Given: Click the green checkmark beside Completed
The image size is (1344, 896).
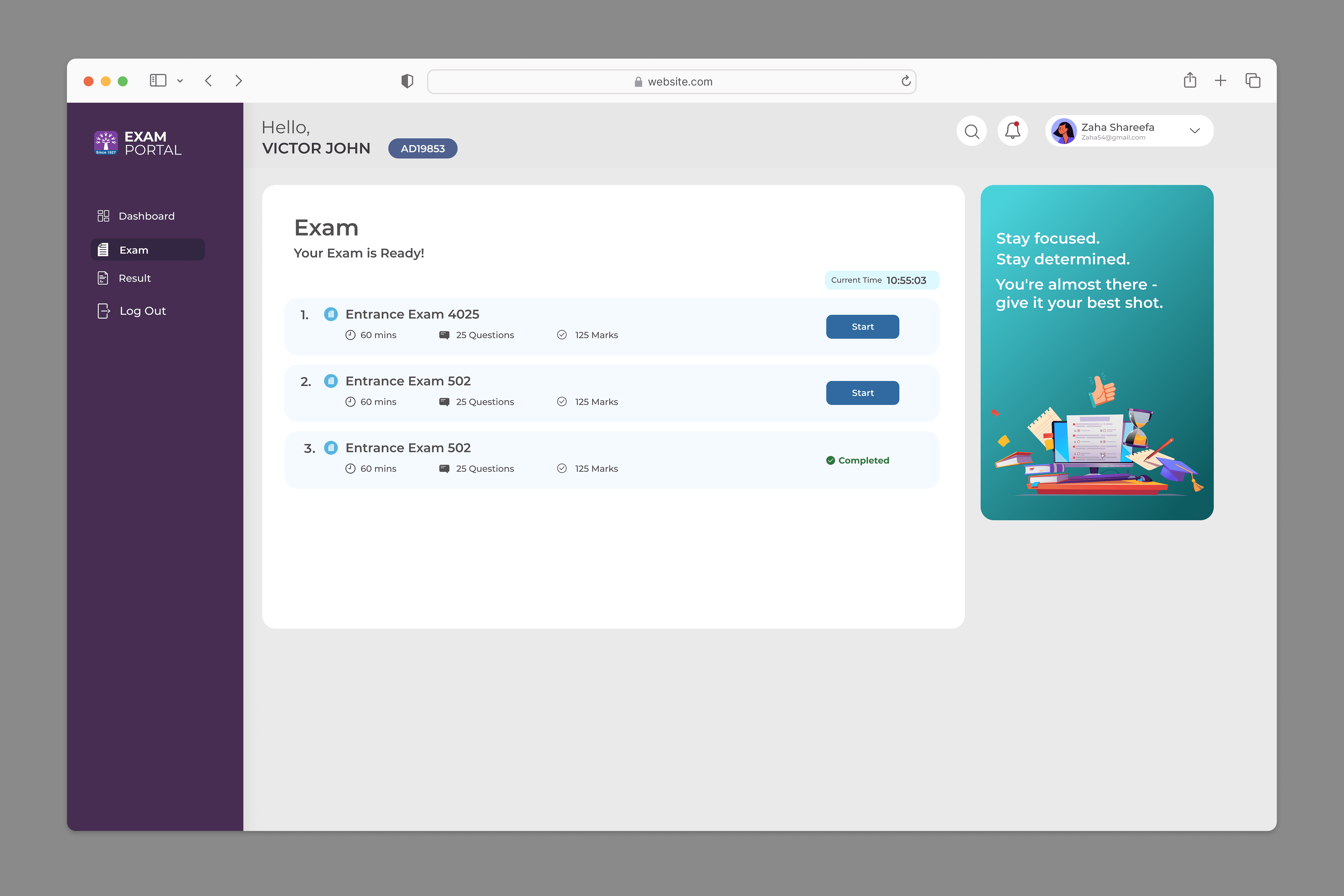Looking at the screenshot, I should [x=830, y=460].
